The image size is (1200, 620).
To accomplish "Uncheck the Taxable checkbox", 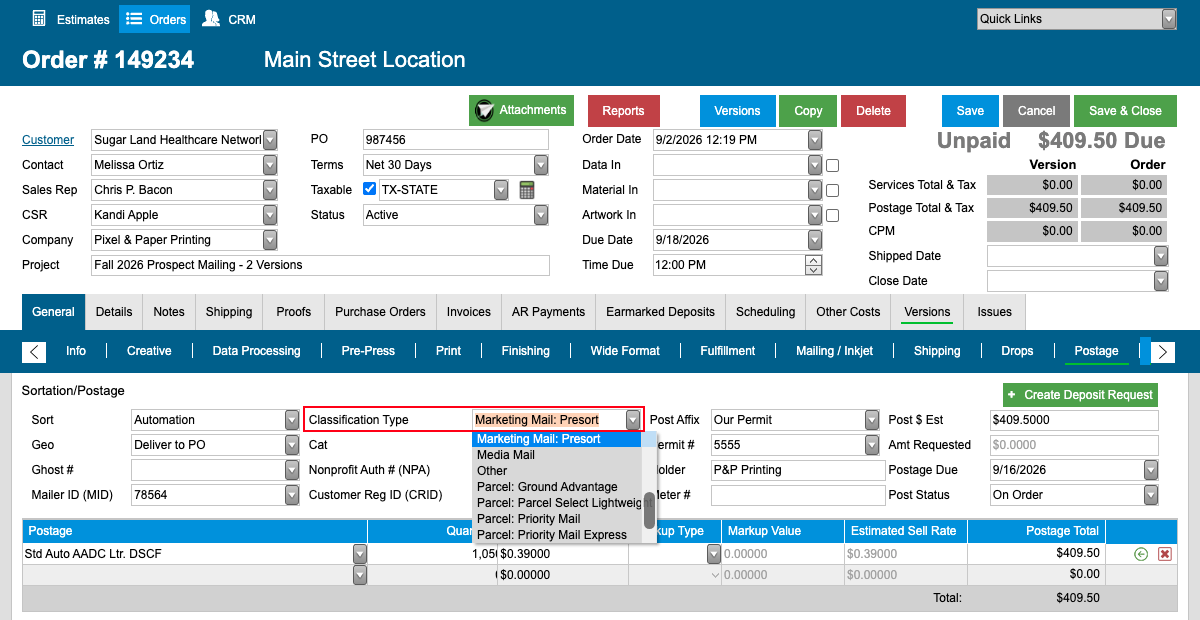I will (x=369, y=189).
